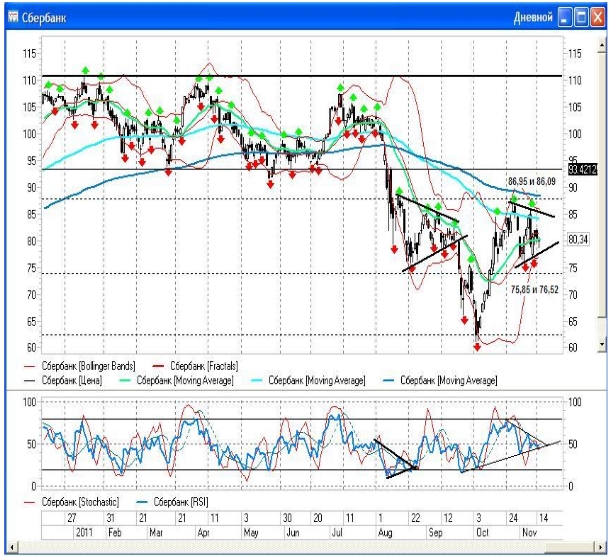Click the Mar month label

(x=156, y=532)
